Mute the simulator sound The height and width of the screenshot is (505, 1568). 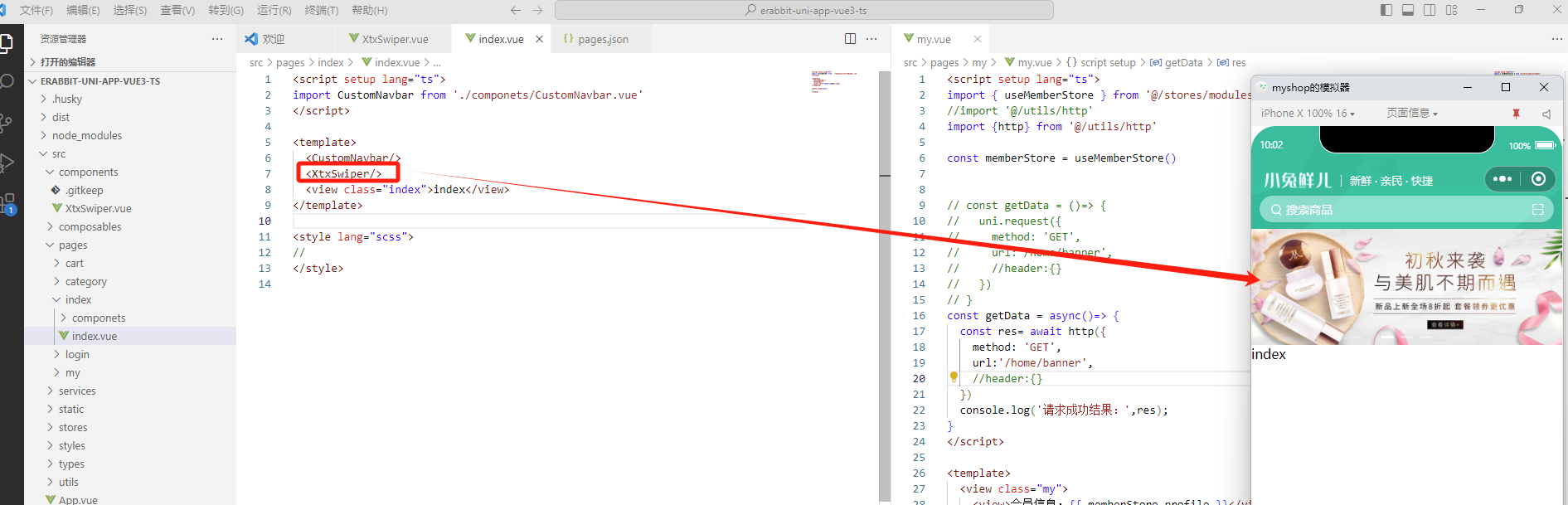(x=1546, y=114)
